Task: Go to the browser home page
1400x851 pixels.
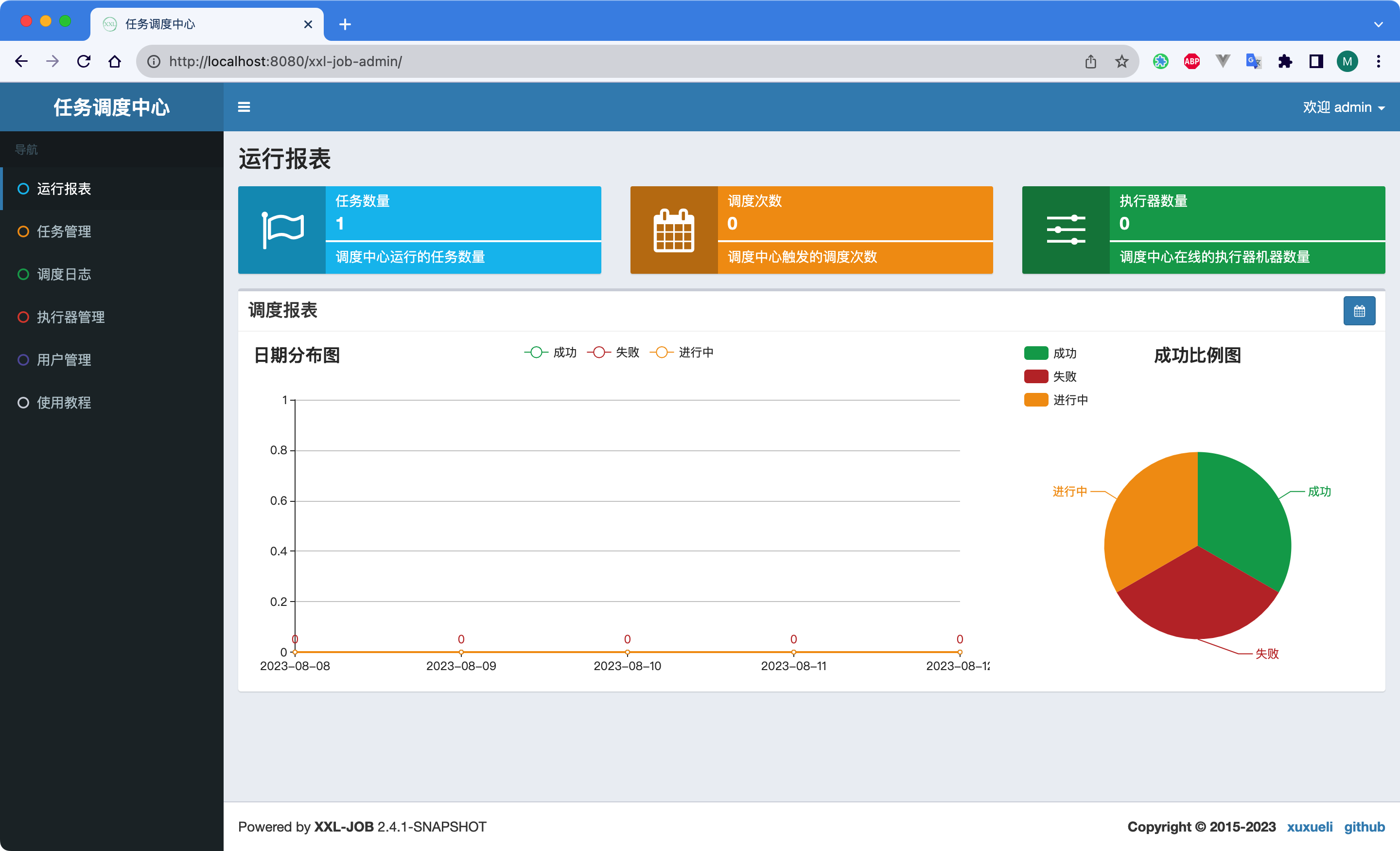Action: (115, 61)
